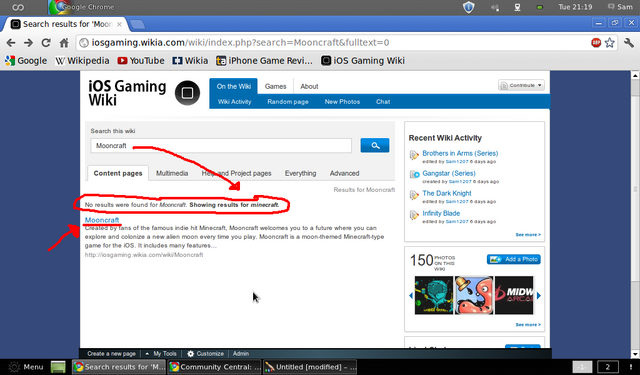The image size is (640, 375).
Task: Click the green desktop icon in taskbar
Action: pos(58,367)
